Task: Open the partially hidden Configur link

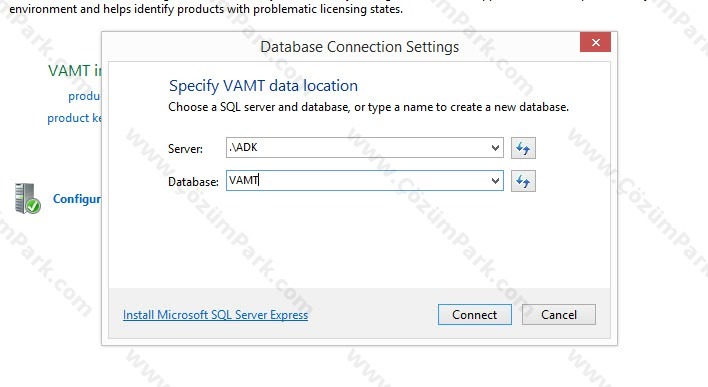Action: (77, 199)
